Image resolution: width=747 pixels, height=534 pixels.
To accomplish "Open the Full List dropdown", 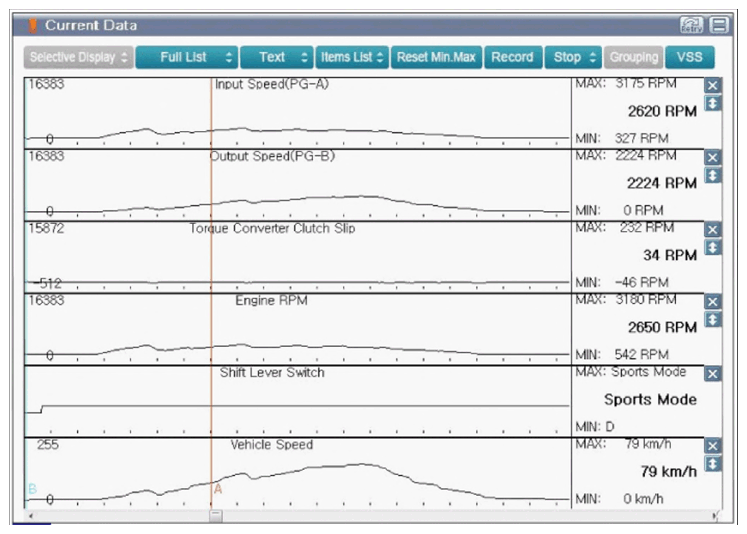I will pyautogui.click(x=186, y=58).
